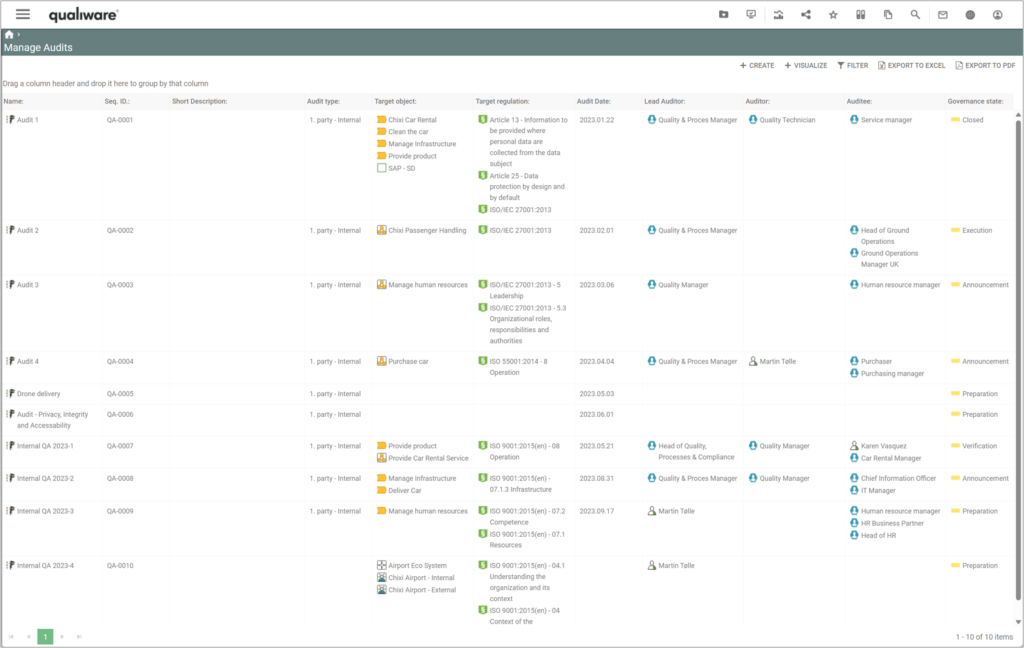
Task: Click the Ground Operations Manager UK auditee
Action: point(889,259)
